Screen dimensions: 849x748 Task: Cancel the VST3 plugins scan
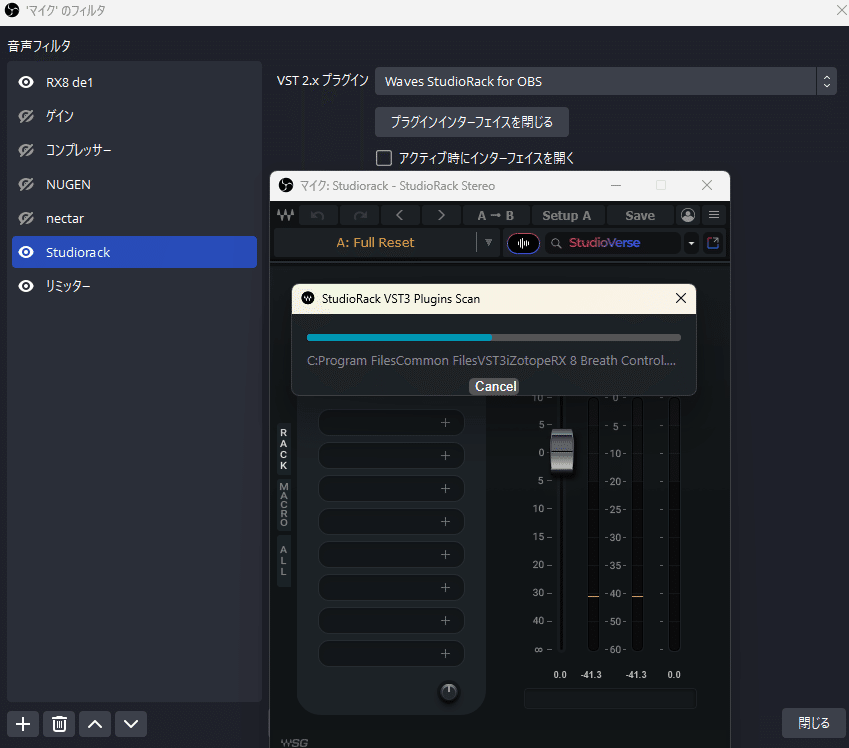point(494,386)
